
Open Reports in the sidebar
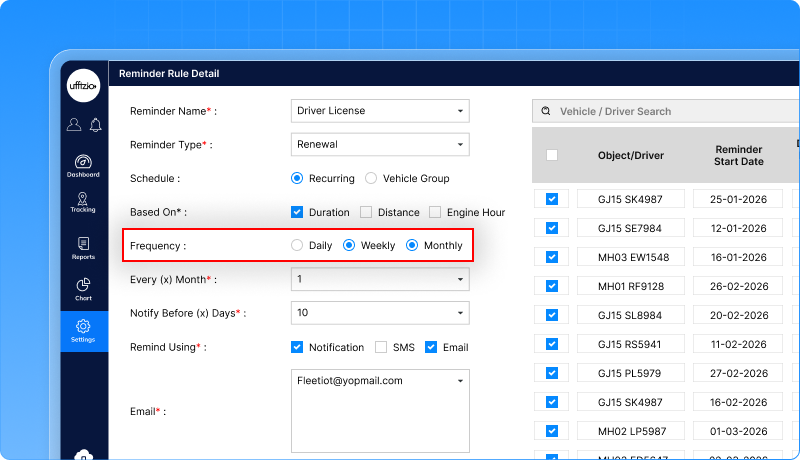[x=83, y=248]
